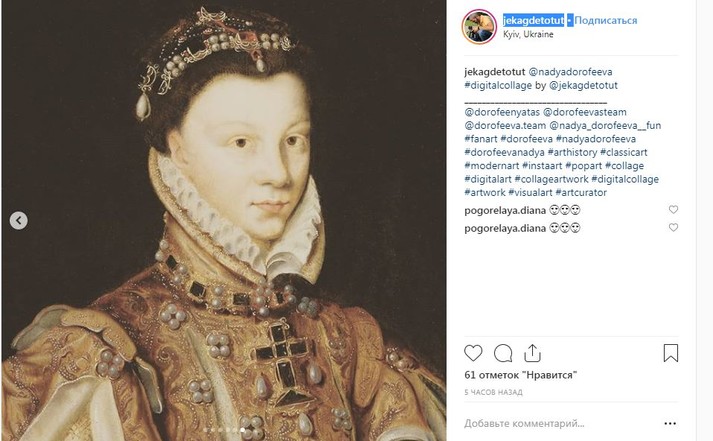
Task: Go to previous image with left arrow
Action: (19, 220)
